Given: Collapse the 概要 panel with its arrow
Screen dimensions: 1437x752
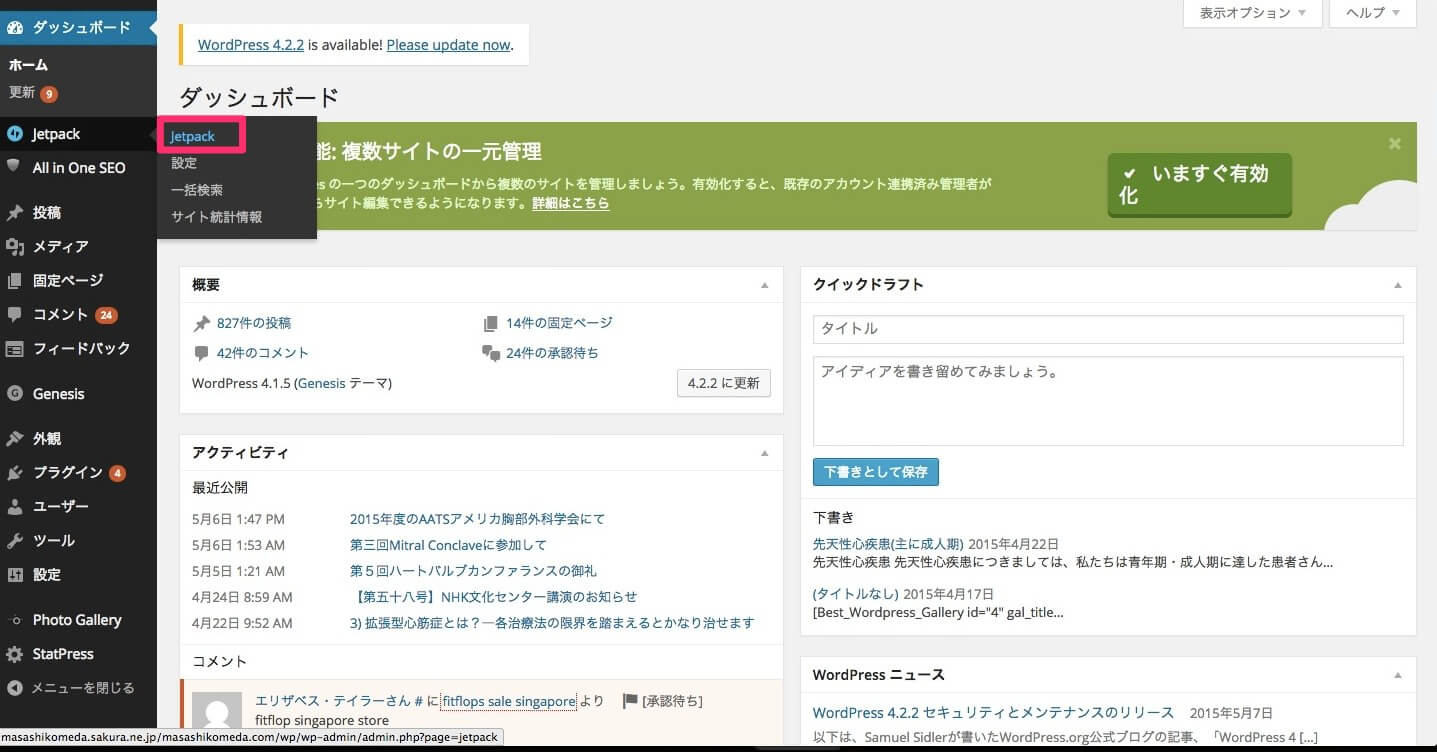Looking at the screenshot, I should [765, 285].
